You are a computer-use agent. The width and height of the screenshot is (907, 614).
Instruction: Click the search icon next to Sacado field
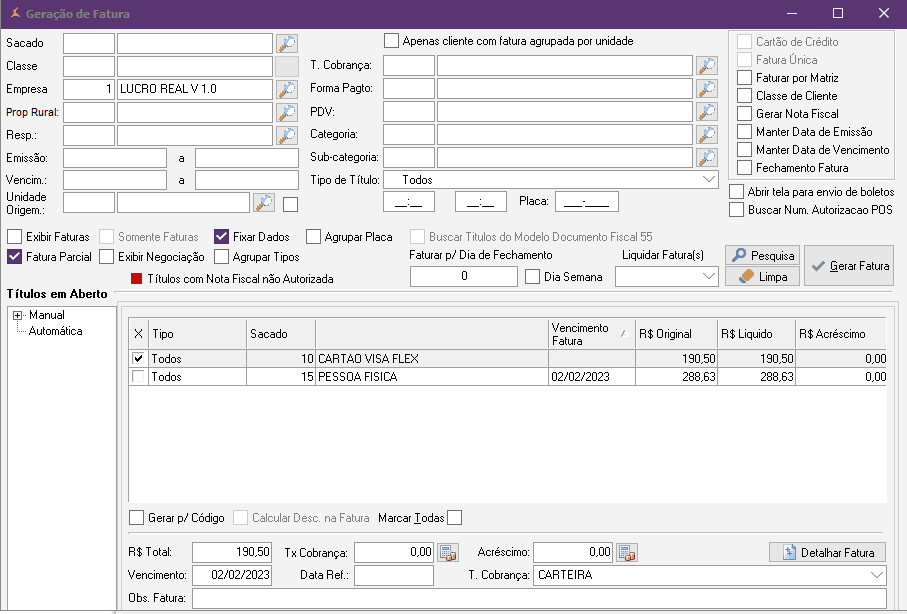[287, 43]
